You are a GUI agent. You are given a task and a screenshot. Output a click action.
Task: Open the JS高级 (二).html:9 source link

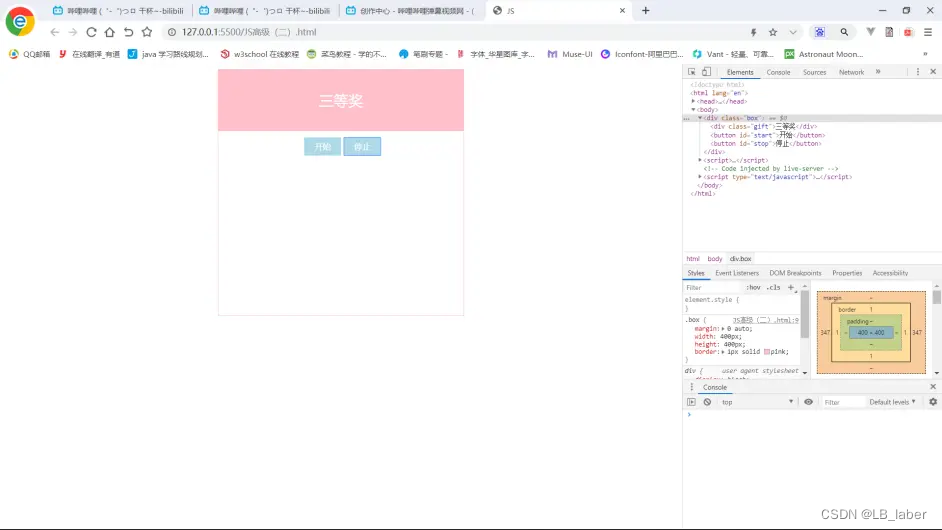[x=765, y=320]
